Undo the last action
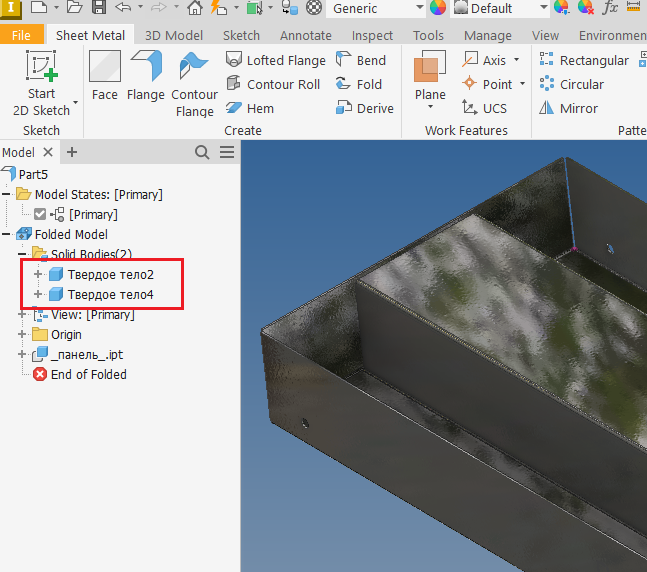The width and height of the screenshot is (647, 572). click(123, 7)
